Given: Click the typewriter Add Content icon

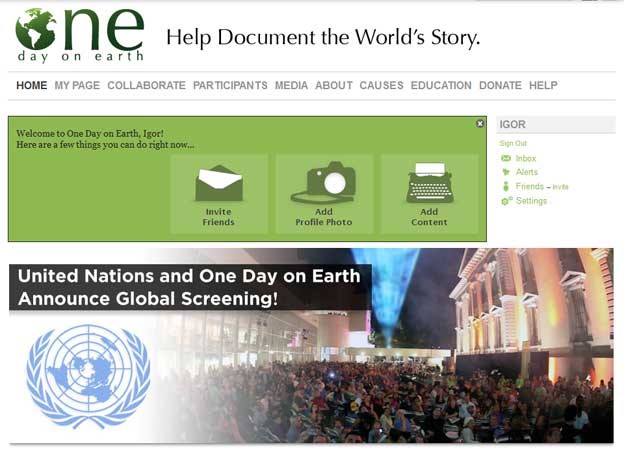Looking at the screenshot, I should (x=429, y=183).
